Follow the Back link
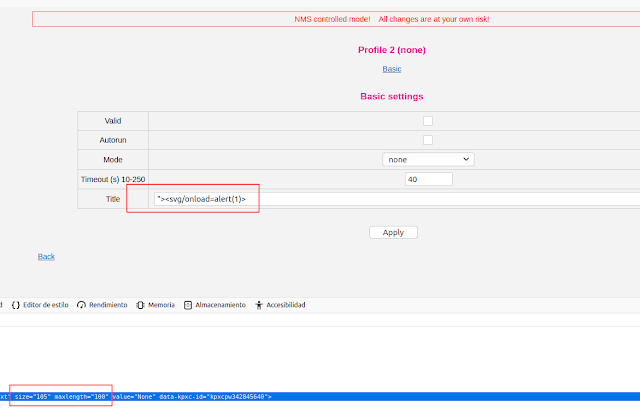Viewport: 640px width, 408px height. [x=46, y=257]
